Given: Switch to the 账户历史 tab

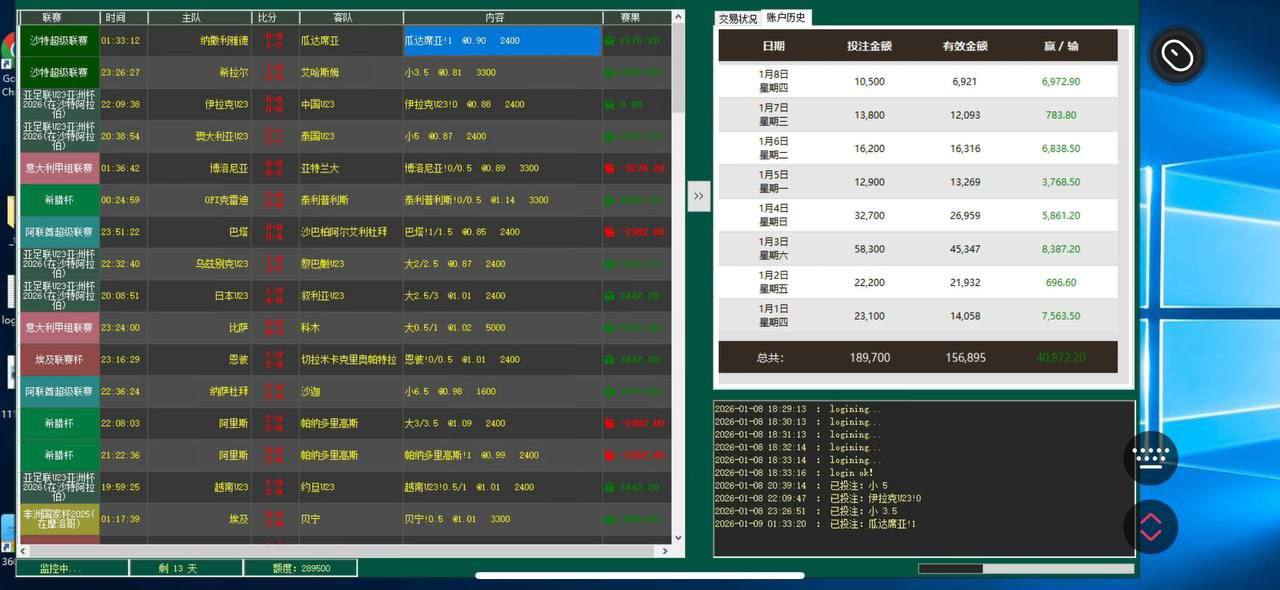Looking at the screenshot, I should 784,17.
